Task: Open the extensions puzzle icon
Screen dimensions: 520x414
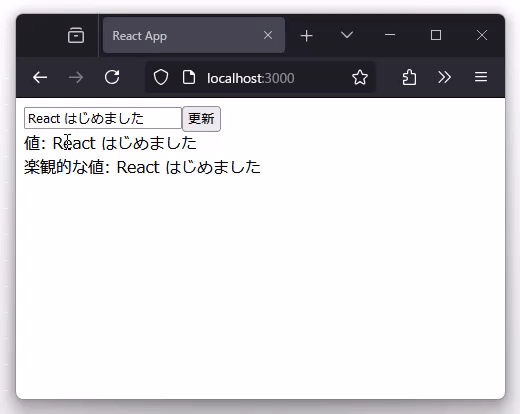Action: [409, 77]
